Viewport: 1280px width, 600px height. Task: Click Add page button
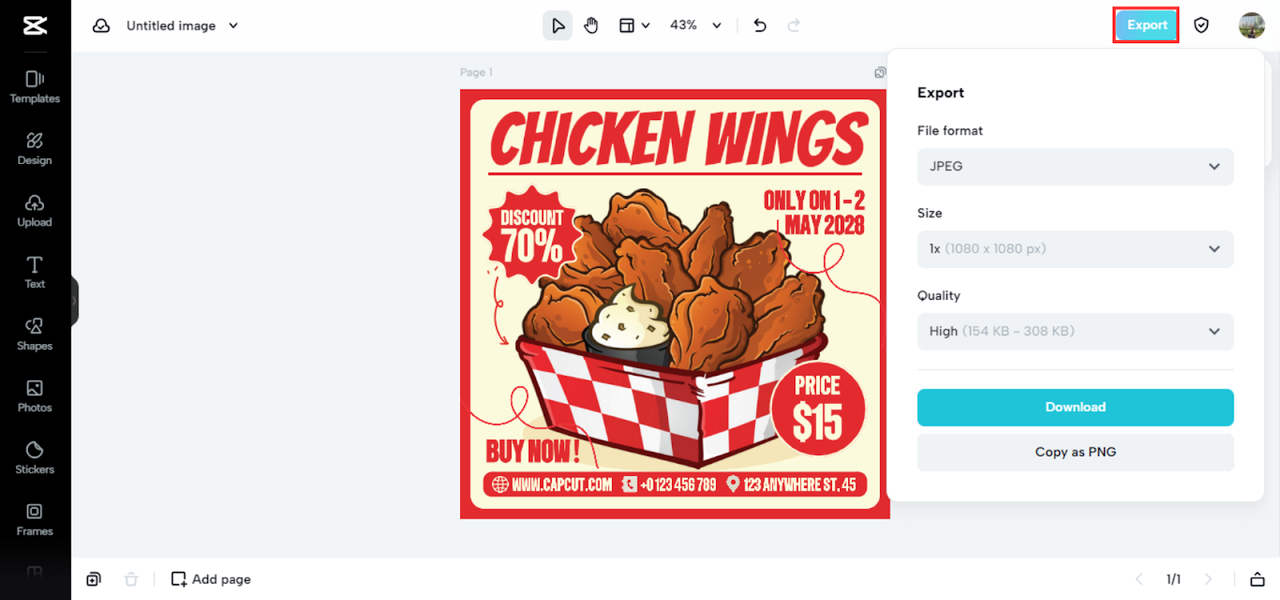(211, 579)
